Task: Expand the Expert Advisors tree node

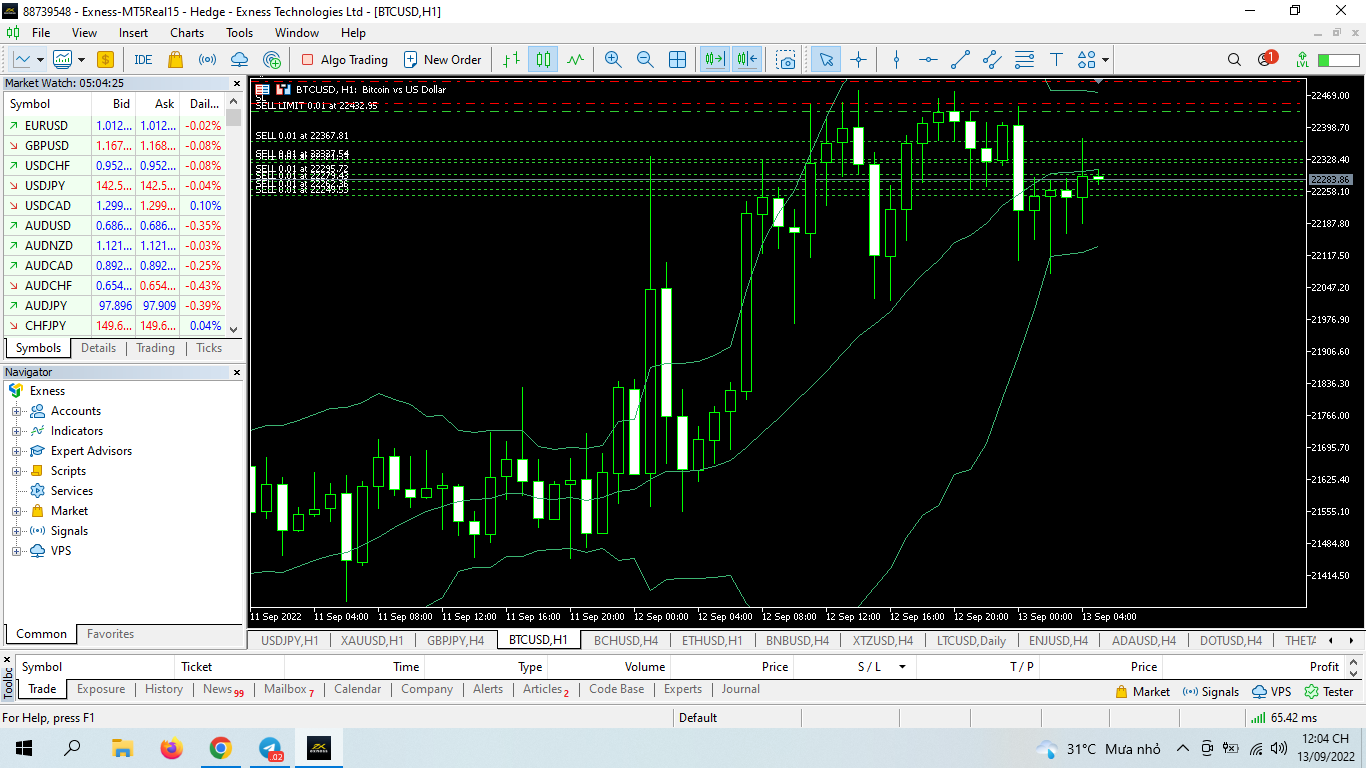Action: [x=16, y=451]
